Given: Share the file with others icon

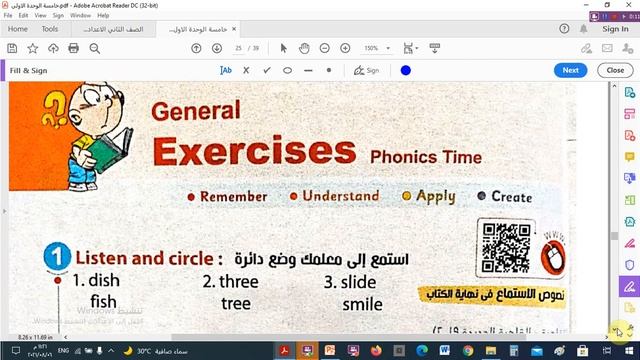Looking at the screenshot, I should tap(628, 48).
